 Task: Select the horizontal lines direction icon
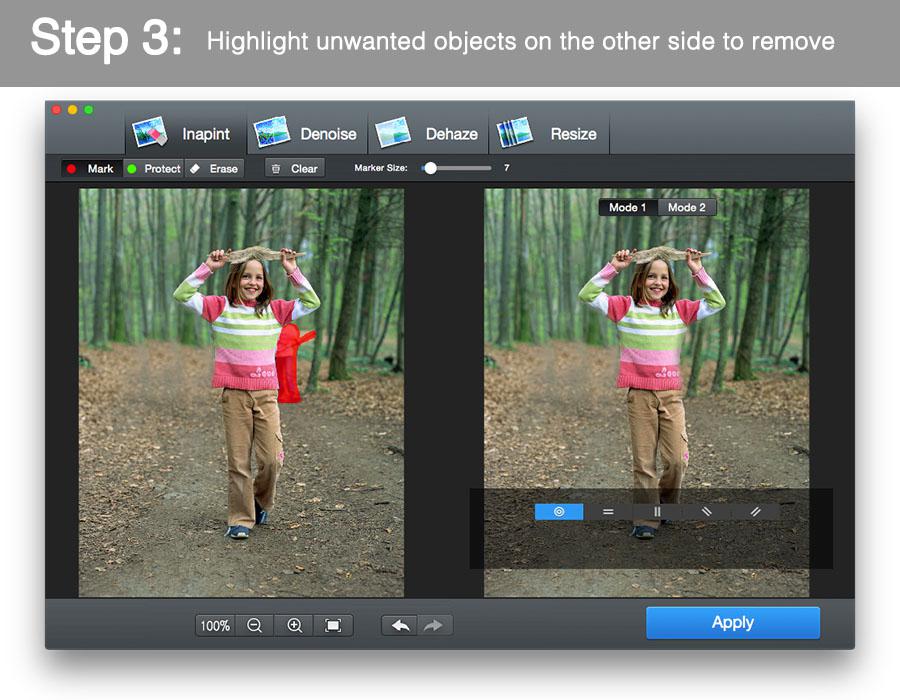click(x=608, y=511)
